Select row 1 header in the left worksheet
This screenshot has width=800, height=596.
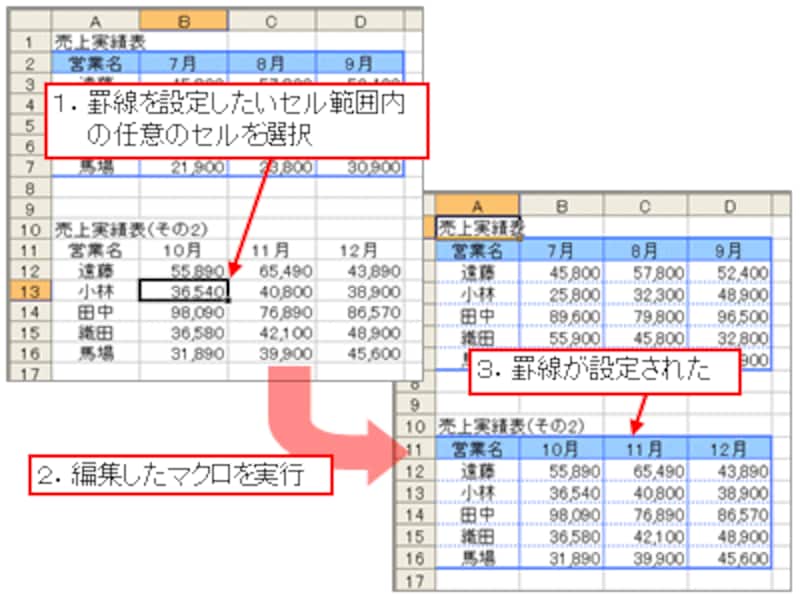tap(30, 42)
